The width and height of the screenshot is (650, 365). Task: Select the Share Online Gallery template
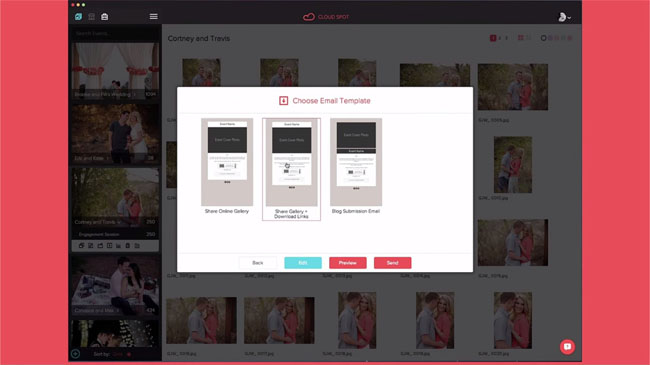coord(227,166)
